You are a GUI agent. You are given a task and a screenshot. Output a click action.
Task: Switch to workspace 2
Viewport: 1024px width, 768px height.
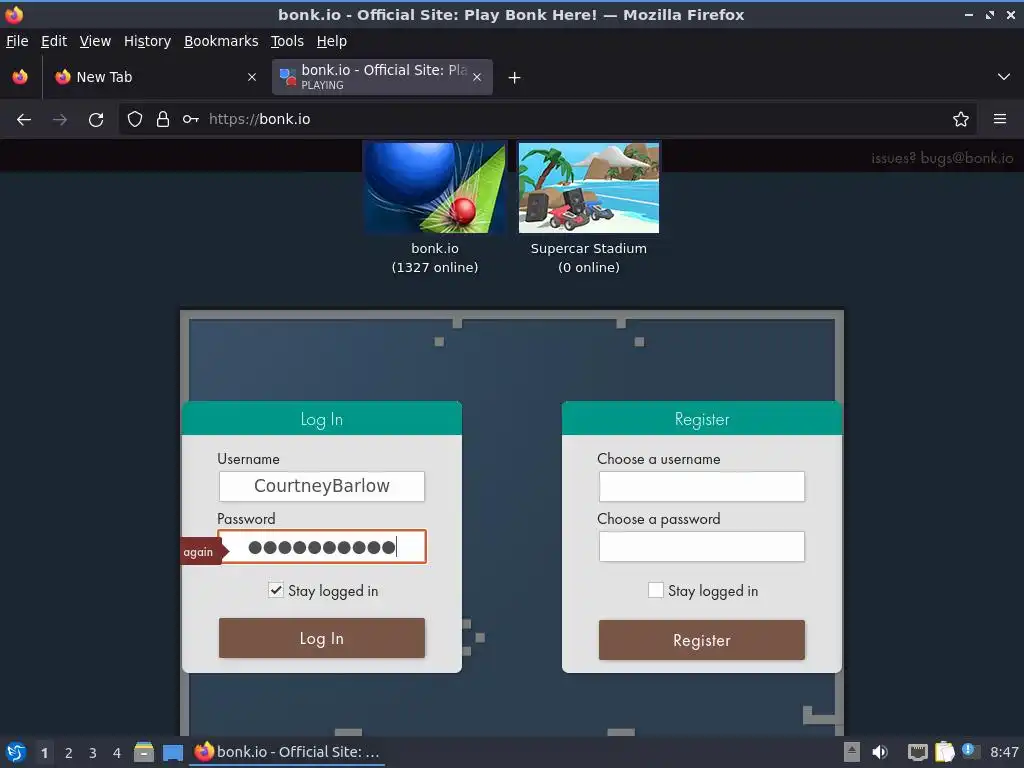click(x=69, y=753)
